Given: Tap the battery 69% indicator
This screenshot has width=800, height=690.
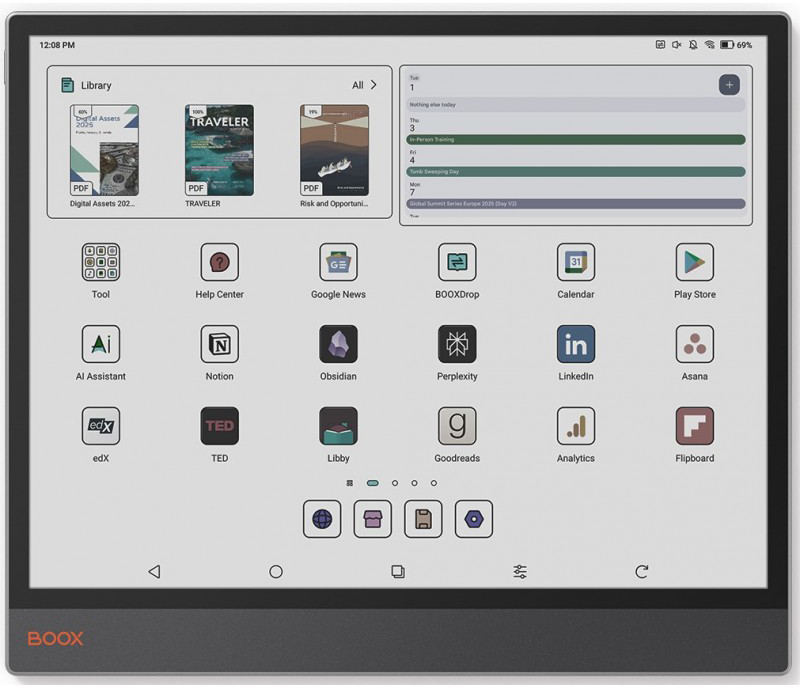Looking at the screenshot, I should [736, 45].
